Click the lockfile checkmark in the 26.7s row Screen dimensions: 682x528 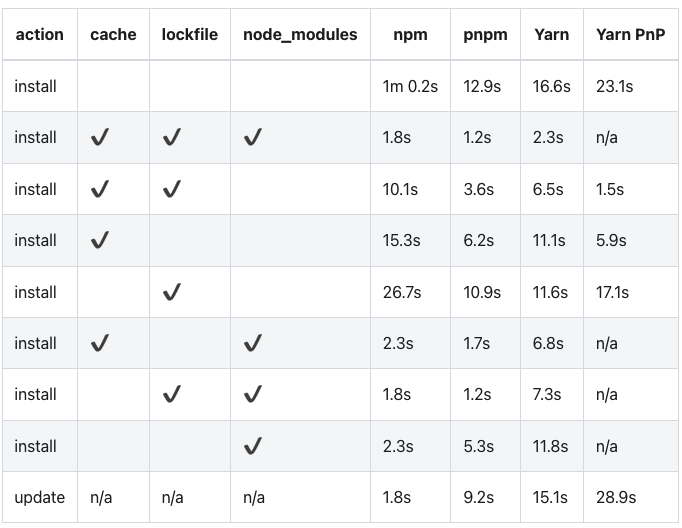tap(172, 292)
